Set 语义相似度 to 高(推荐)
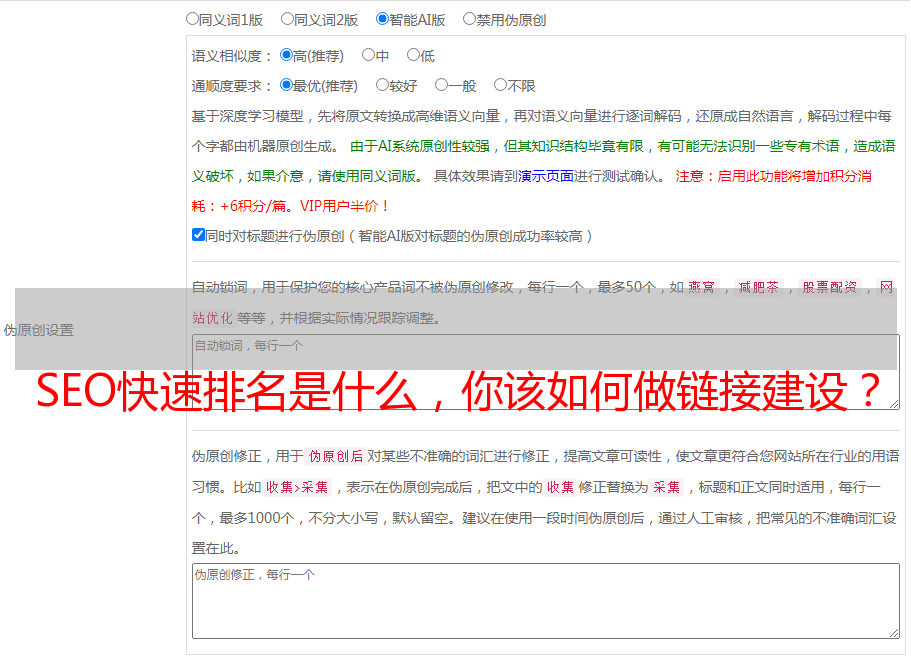The height and width of the screenshot is (658, 911). [x=286, y=55]
